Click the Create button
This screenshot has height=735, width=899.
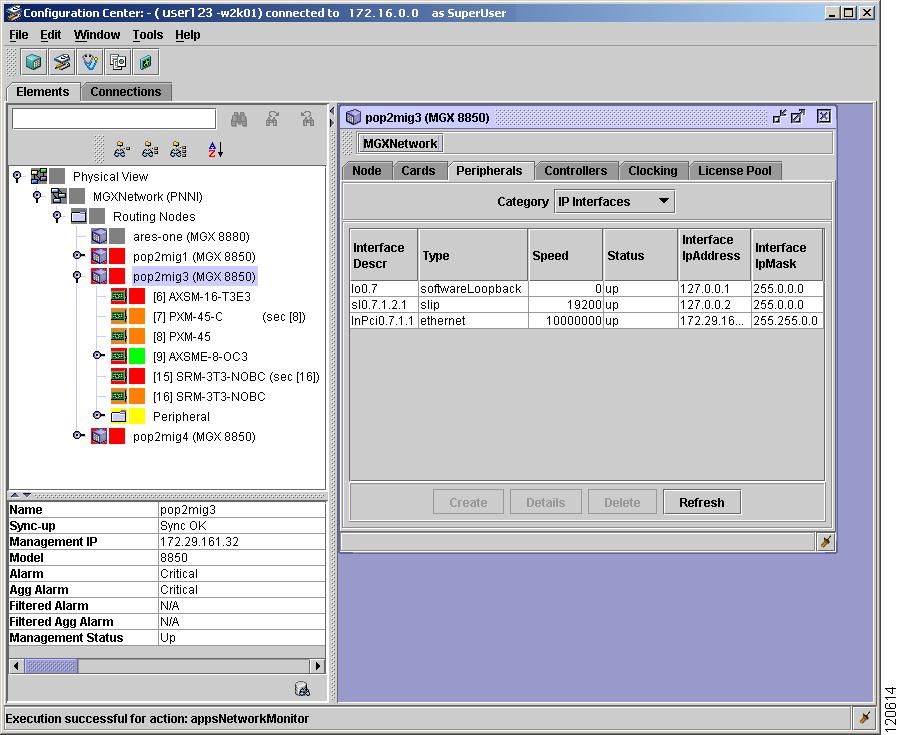[468, 502]
